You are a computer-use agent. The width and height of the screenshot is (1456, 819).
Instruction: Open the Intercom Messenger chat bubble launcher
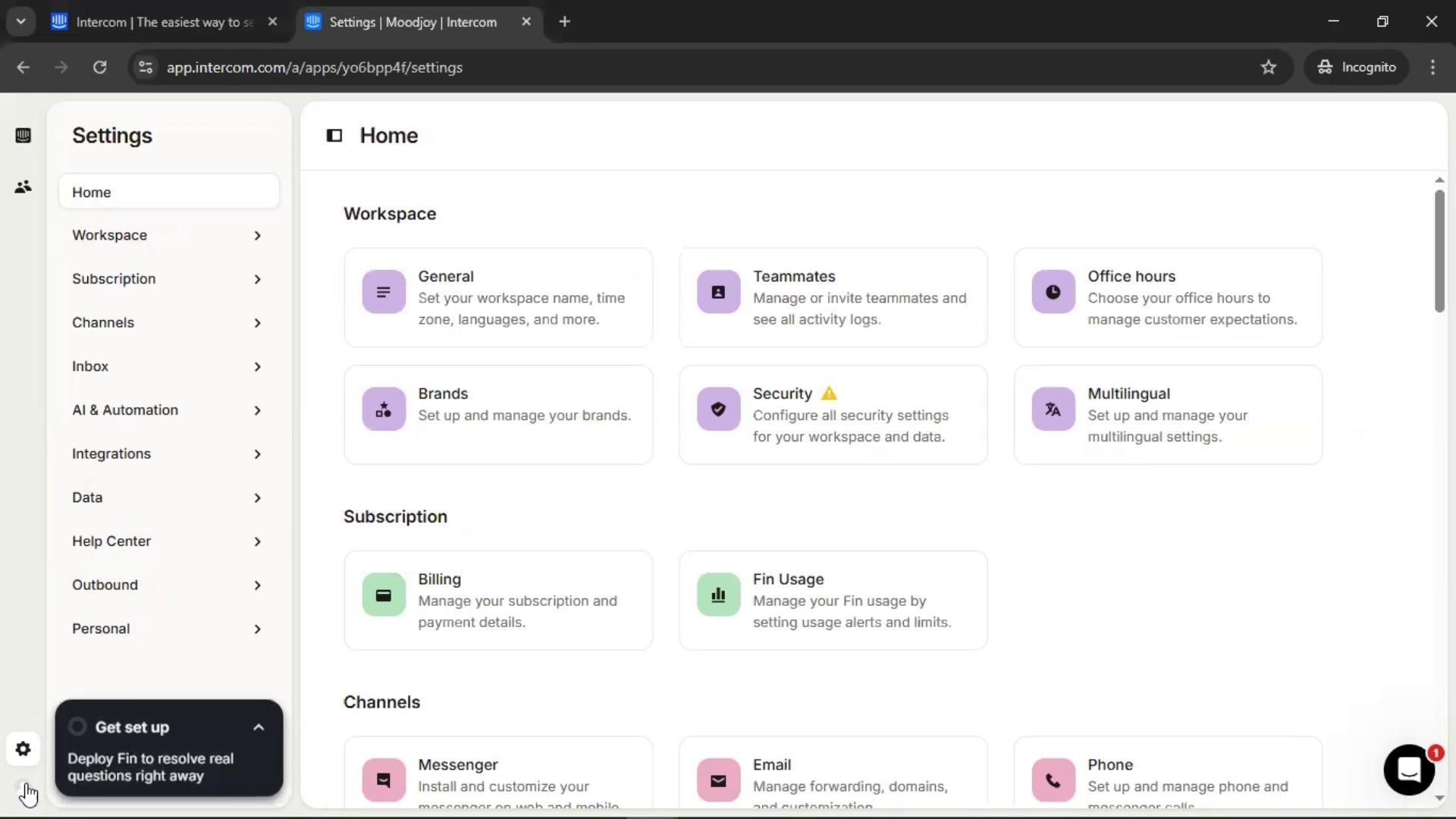(1408, 770)
